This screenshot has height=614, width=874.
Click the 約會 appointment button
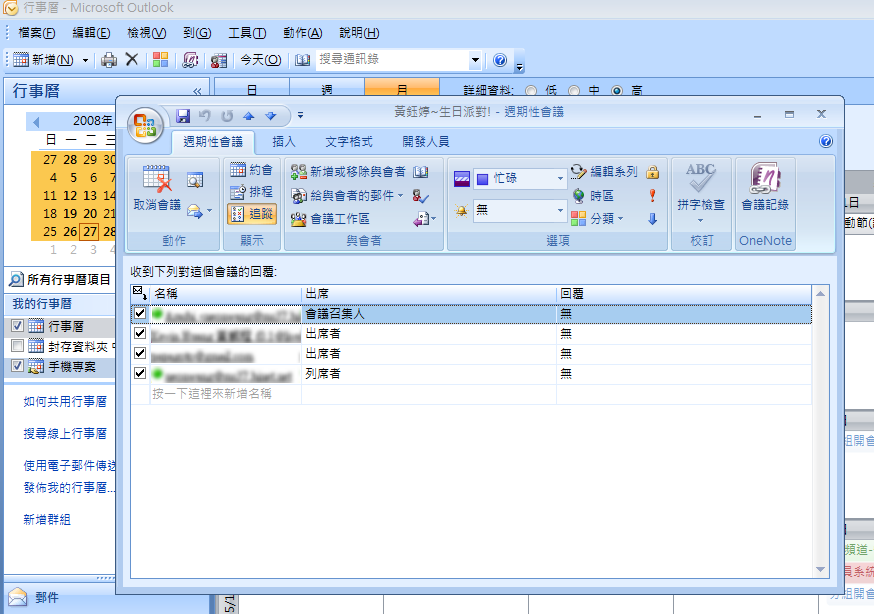tap(252, 170)
